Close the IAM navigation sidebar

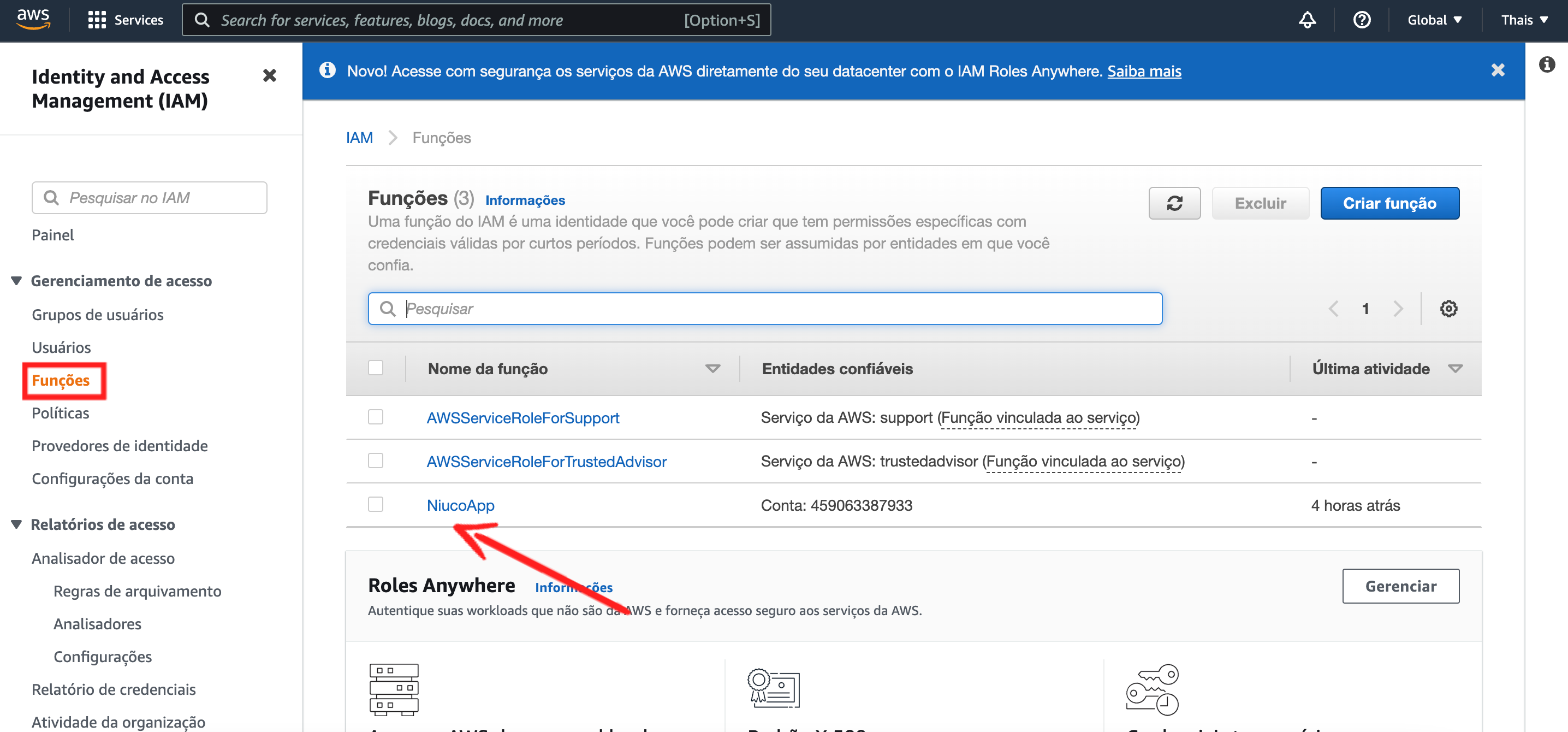269,75
